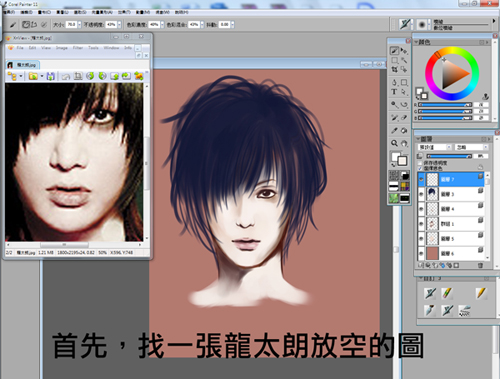Screen dimensions: 500x379
Task: Click the Brush tool icon on property bar
Action: [x=13, y=25]
